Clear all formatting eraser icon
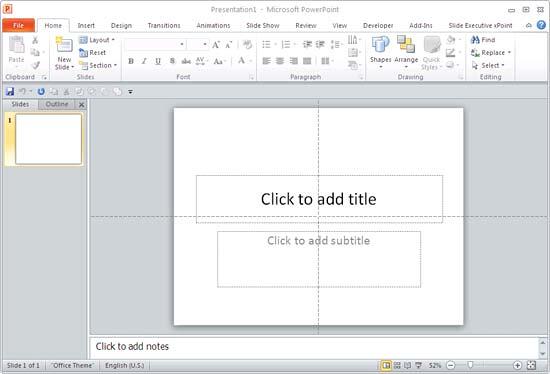 pyautogui.click(x=247, y=45)
